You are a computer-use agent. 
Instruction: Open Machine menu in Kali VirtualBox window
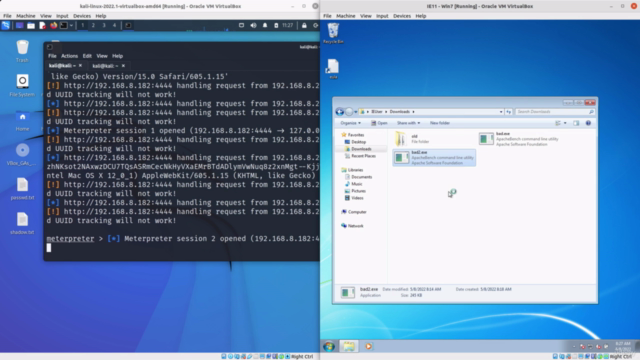pyautogui.click(x=26, y=16)
